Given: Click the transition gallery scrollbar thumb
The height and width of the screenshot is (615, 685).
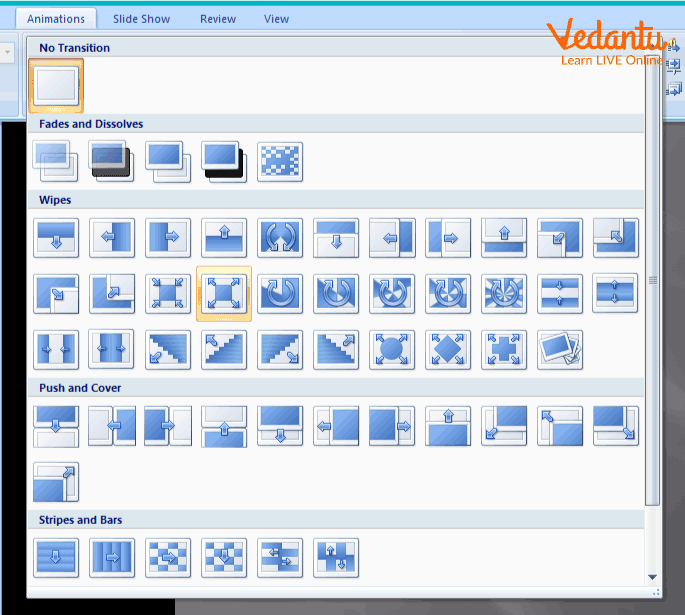Looking at the screenshot, I should point(653,280).
